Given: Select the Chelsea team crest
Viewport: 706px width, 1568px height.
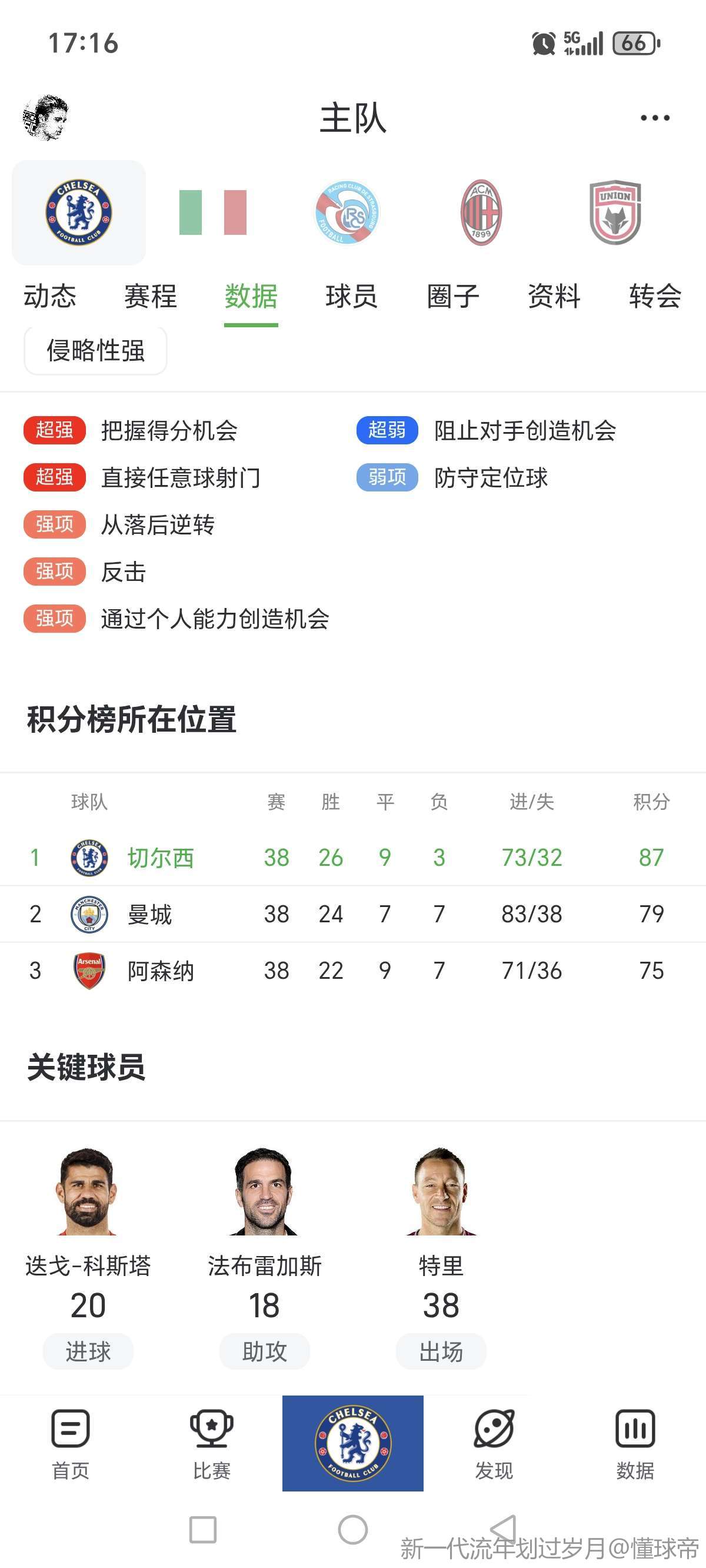Looking at the screenshot, I should pos(79,212).
